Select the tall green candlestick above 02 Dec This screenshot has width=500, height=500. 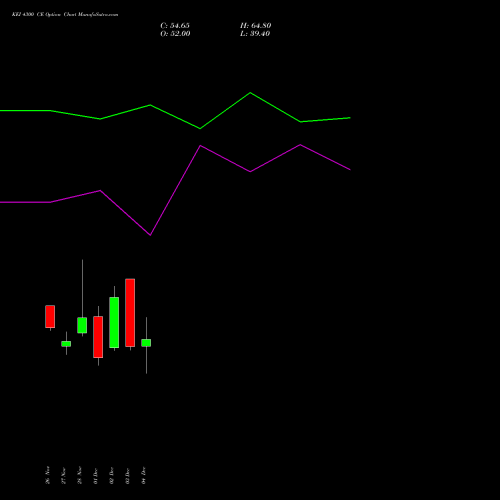click(x=114, y=322)
